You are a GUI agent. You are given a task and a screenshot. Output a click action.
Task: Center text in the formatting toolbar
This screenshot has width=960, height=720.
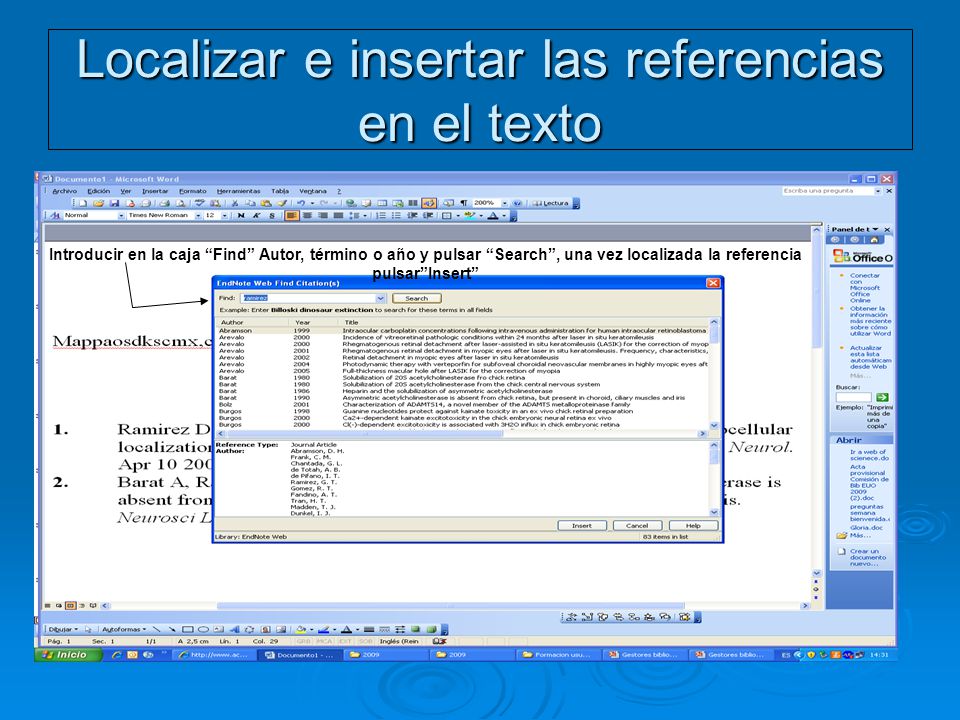click(307, 216)
